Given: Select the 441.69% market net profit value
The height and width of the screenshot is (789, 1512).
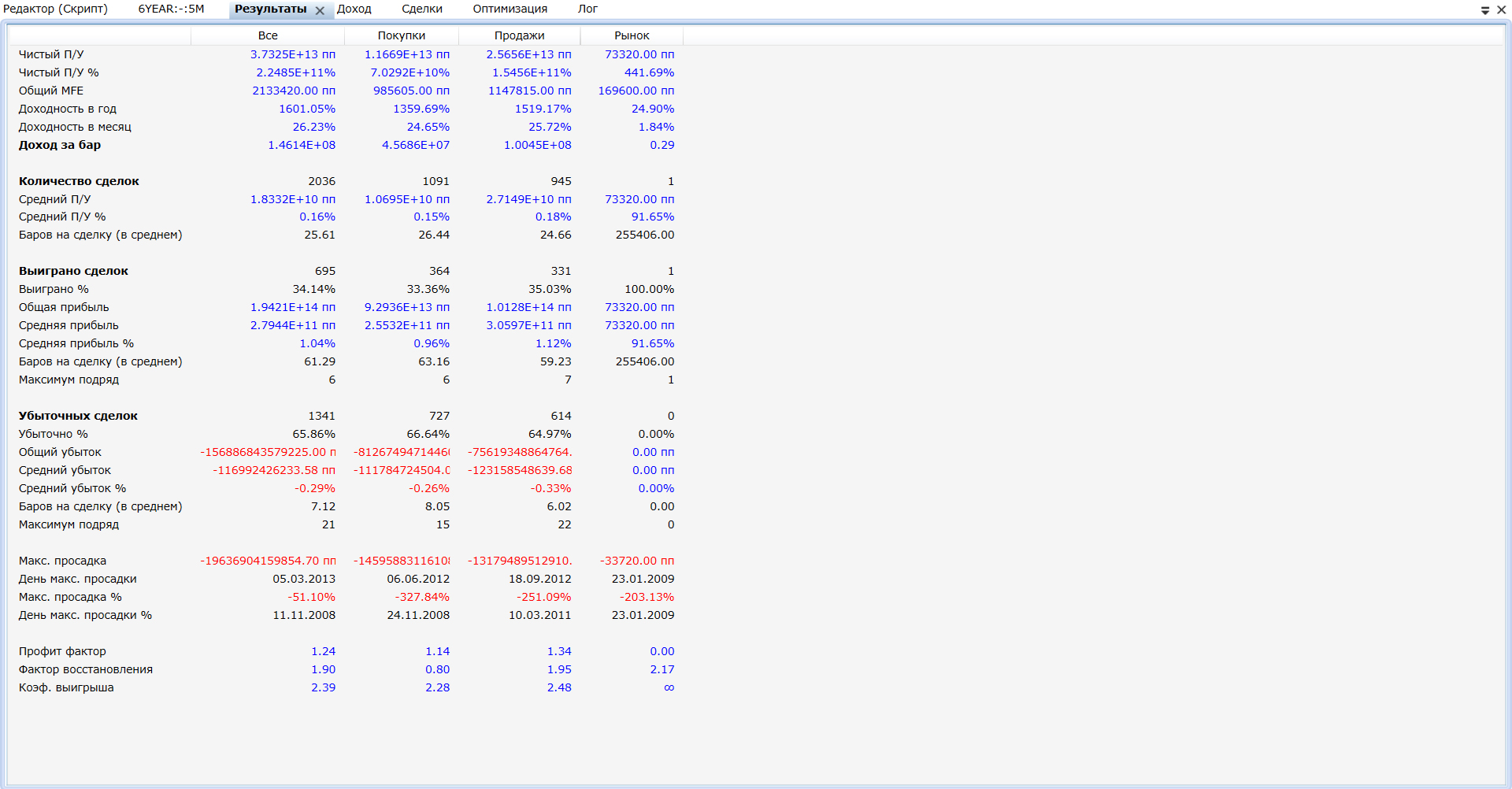Looking at the screenshot, I should (x=650, y=72).
